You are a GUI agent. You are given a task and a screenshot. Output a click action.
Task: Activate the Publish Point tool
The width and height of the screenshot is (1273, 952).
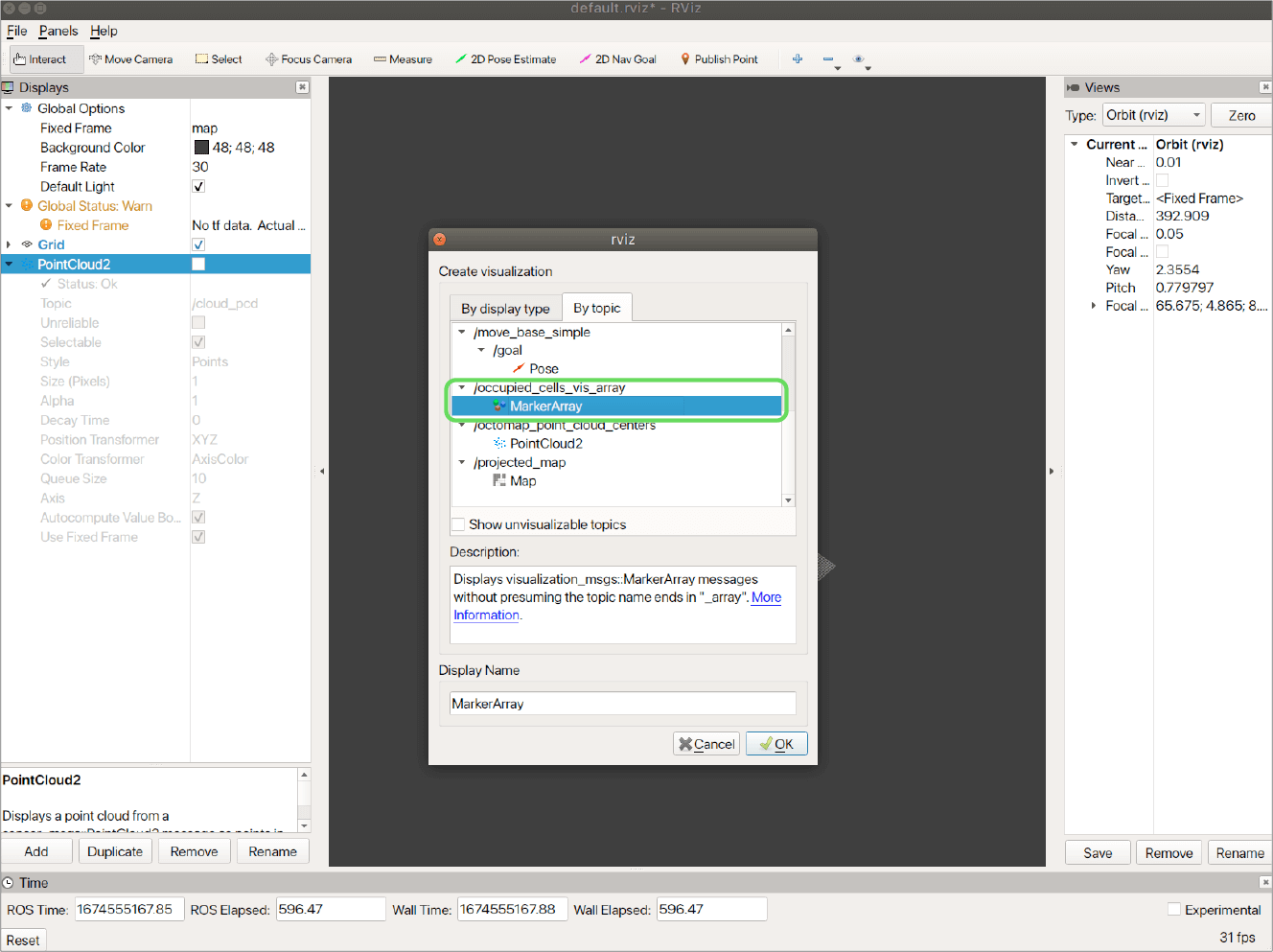tap(719, 59)
